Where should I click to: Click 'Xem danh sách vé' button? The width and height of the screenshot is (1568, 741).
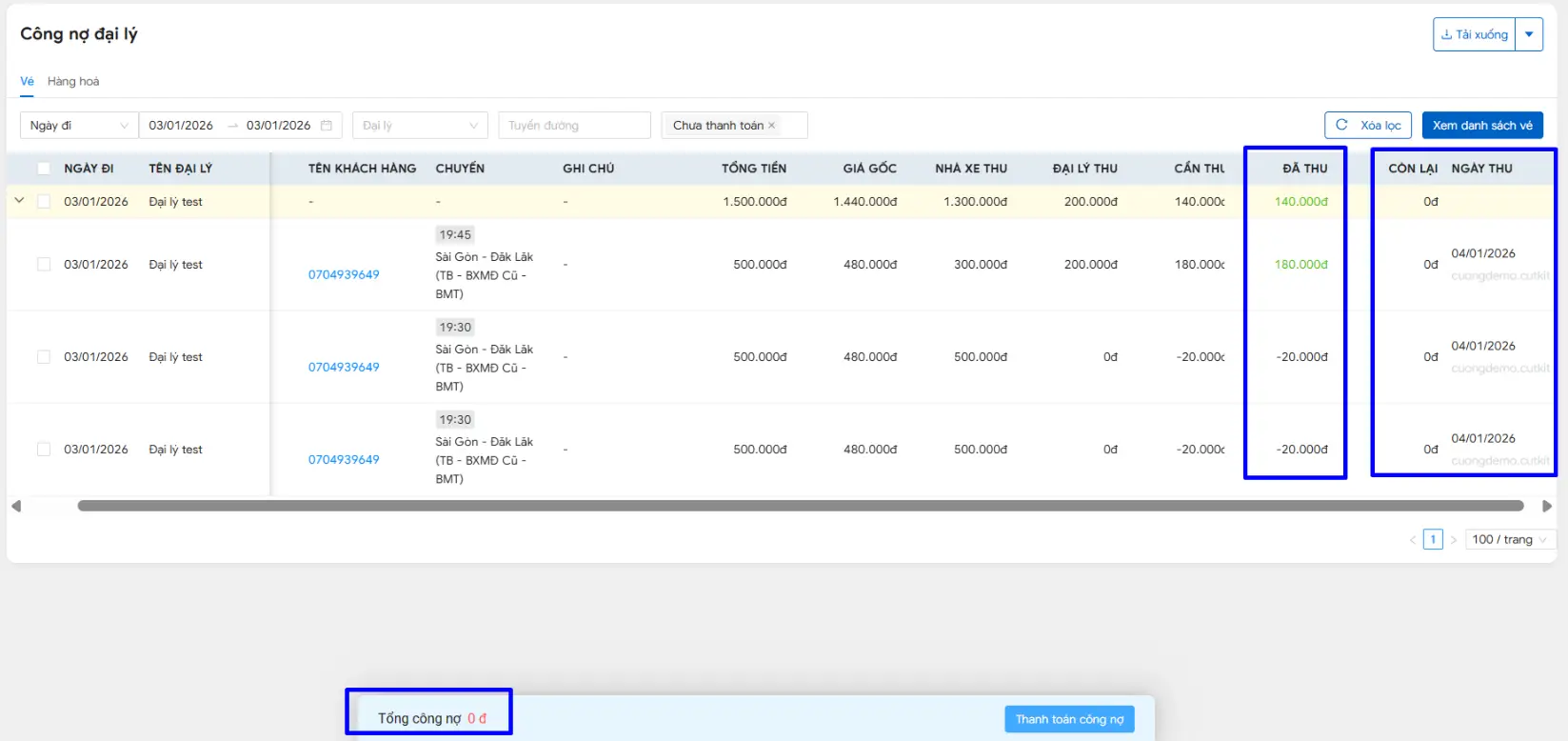1482,126
